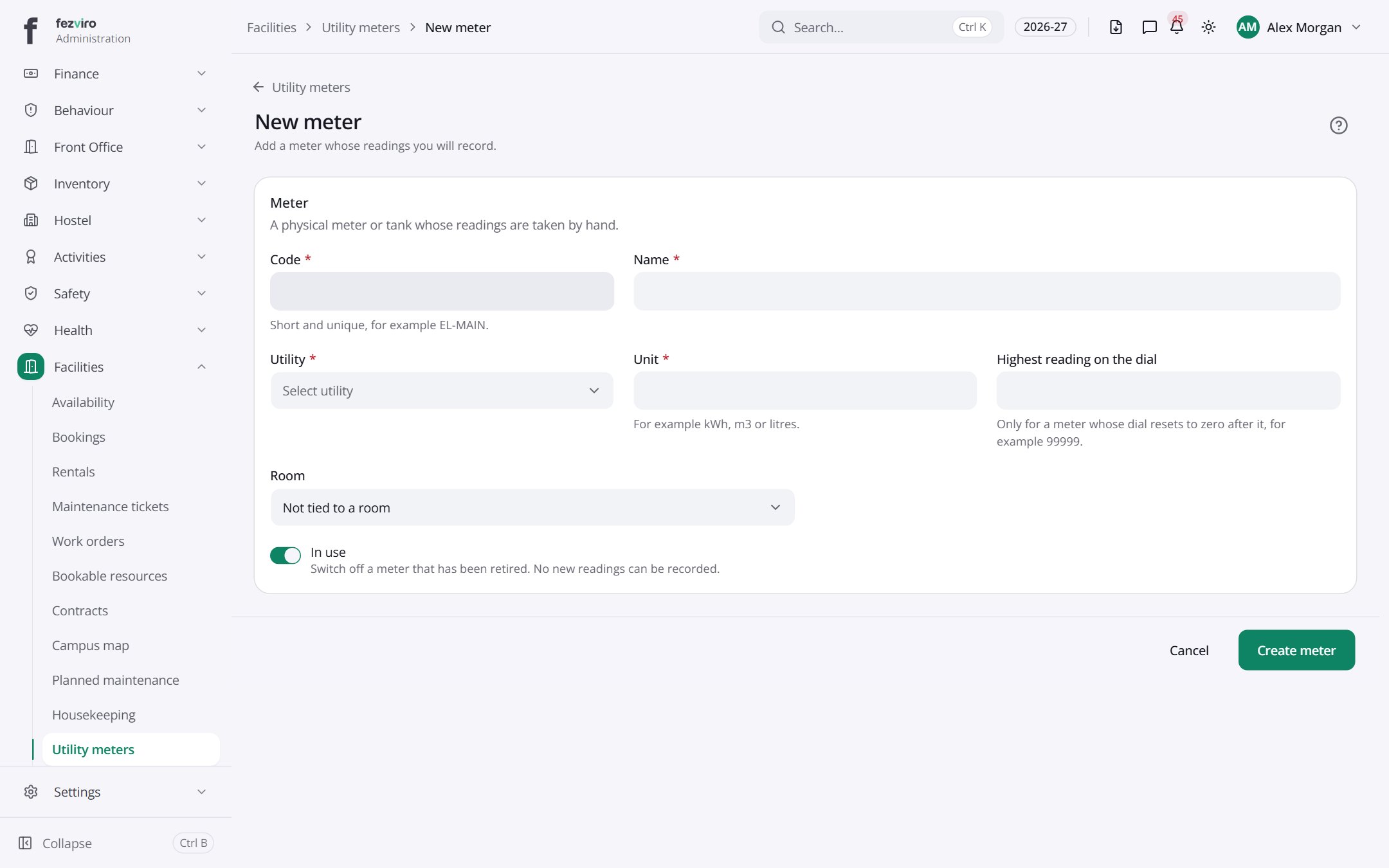This screenshot has height=868, width=1389.
Task: Click the Behaviour shield icon
Action: click(31, 110)
